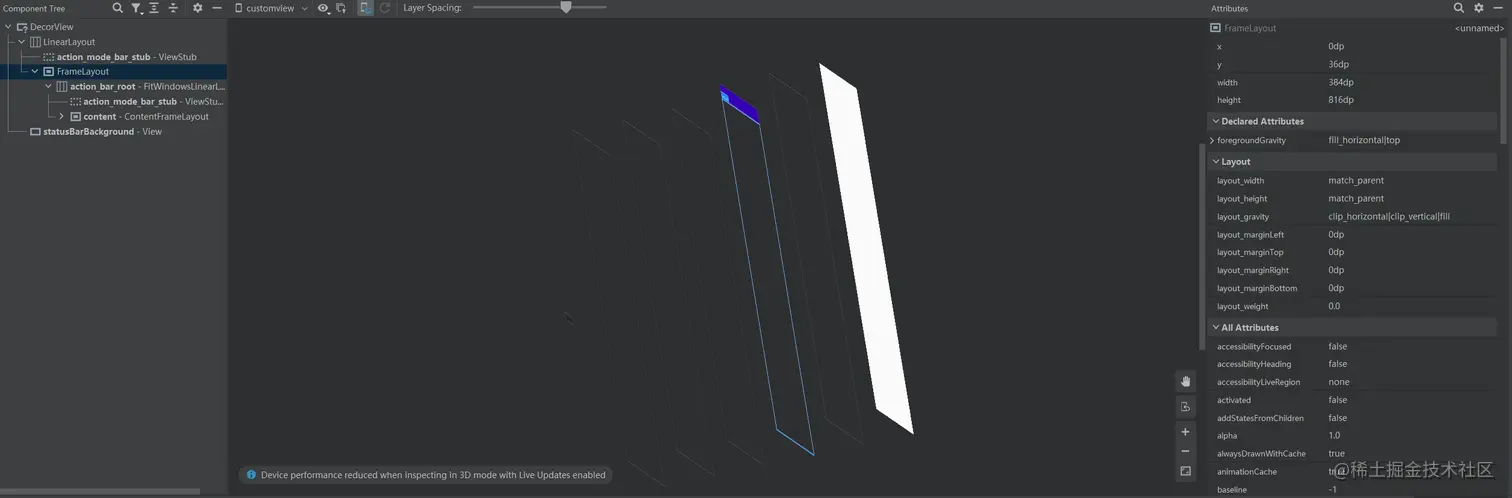Expand all nodes in the Component Tree
This screenshot has width=1512, height=498.
(154, 8)
